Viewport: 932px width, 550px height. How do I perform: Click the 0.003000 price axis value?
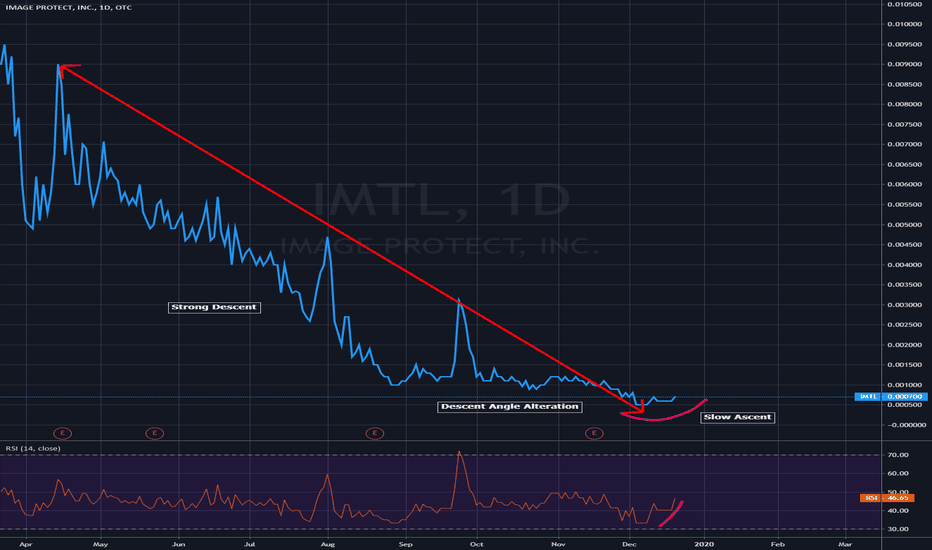pyautogui.click(x=905, y=305)
